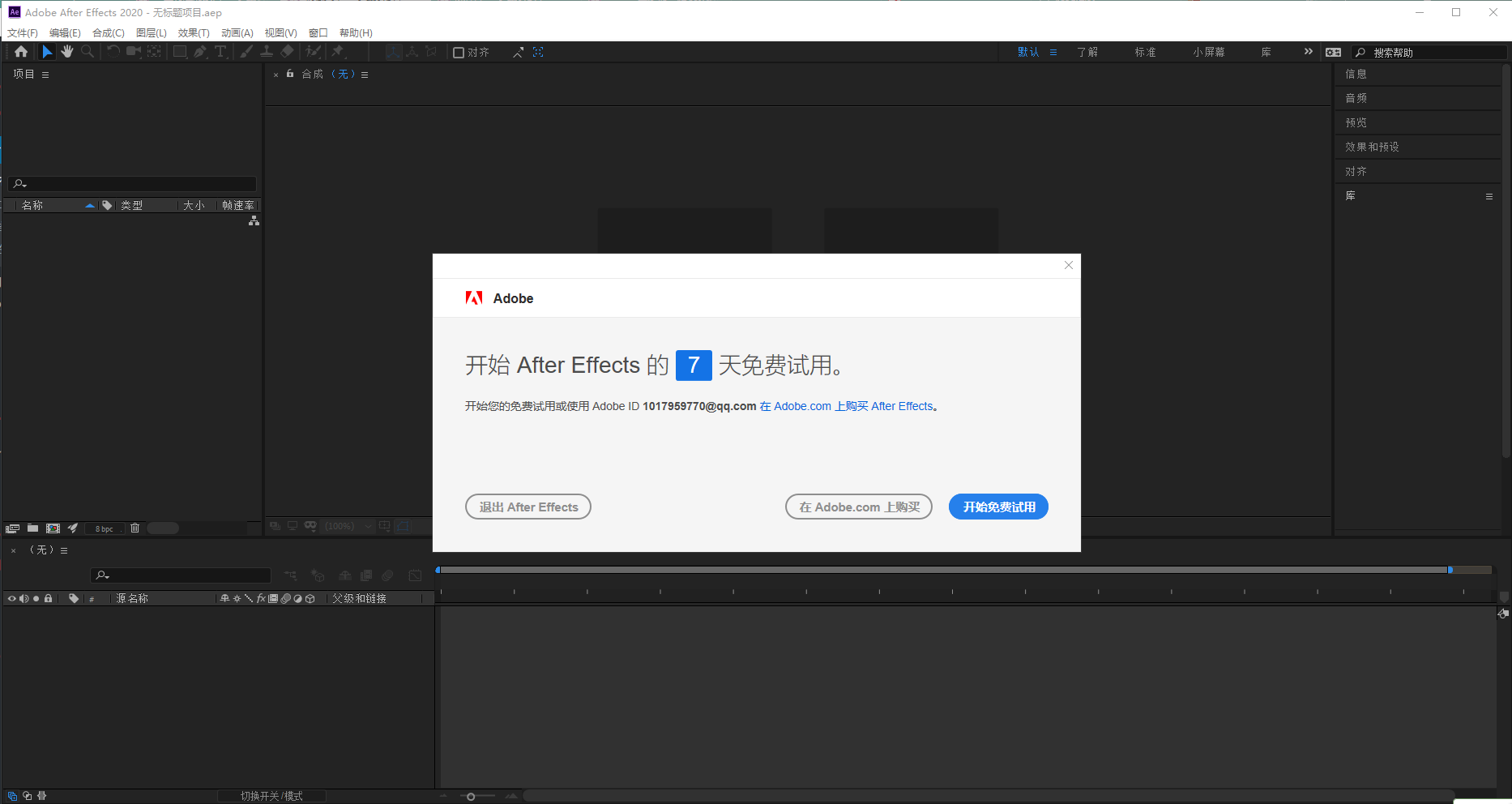Open the 项目 panel menu
Viewport: 1512px width, 804px height.
[x=45, y=75]
